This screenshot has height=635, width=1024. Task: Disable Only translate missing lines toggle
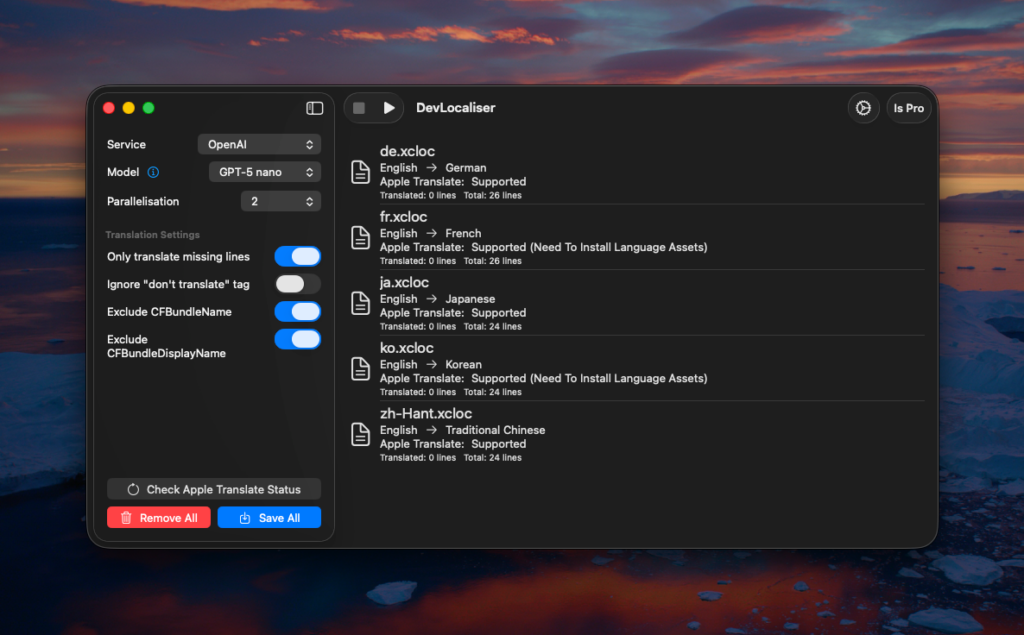(297, 257)
